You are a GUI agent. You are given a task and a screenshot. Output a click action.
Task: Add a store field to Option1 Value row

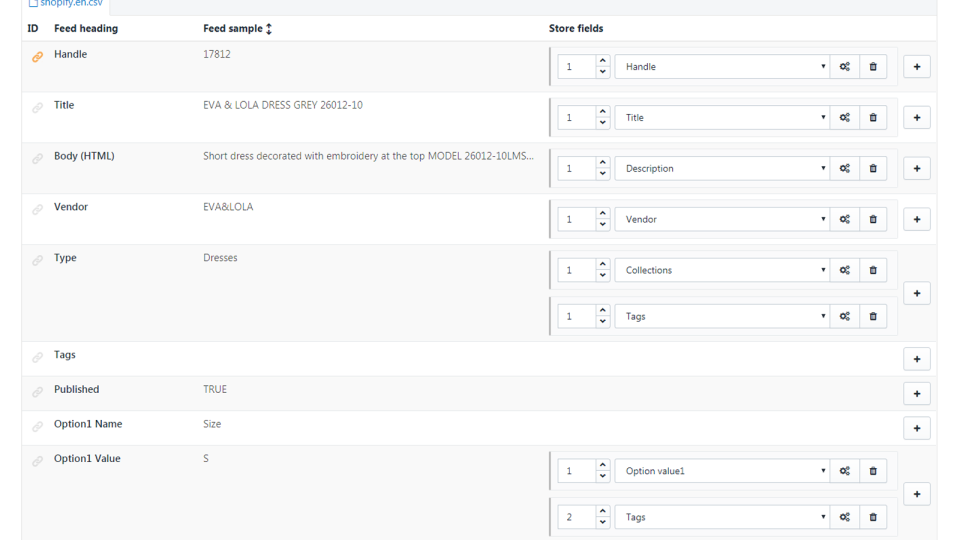pyautogui.click(x=917, y=494)
